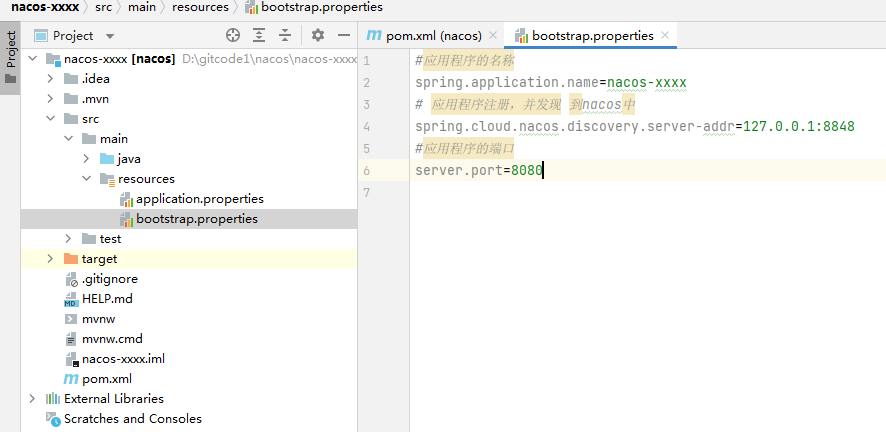886x432 pixels.
Task: Click the Locate/Select Opened File crosshair icon
Action: 233,36
